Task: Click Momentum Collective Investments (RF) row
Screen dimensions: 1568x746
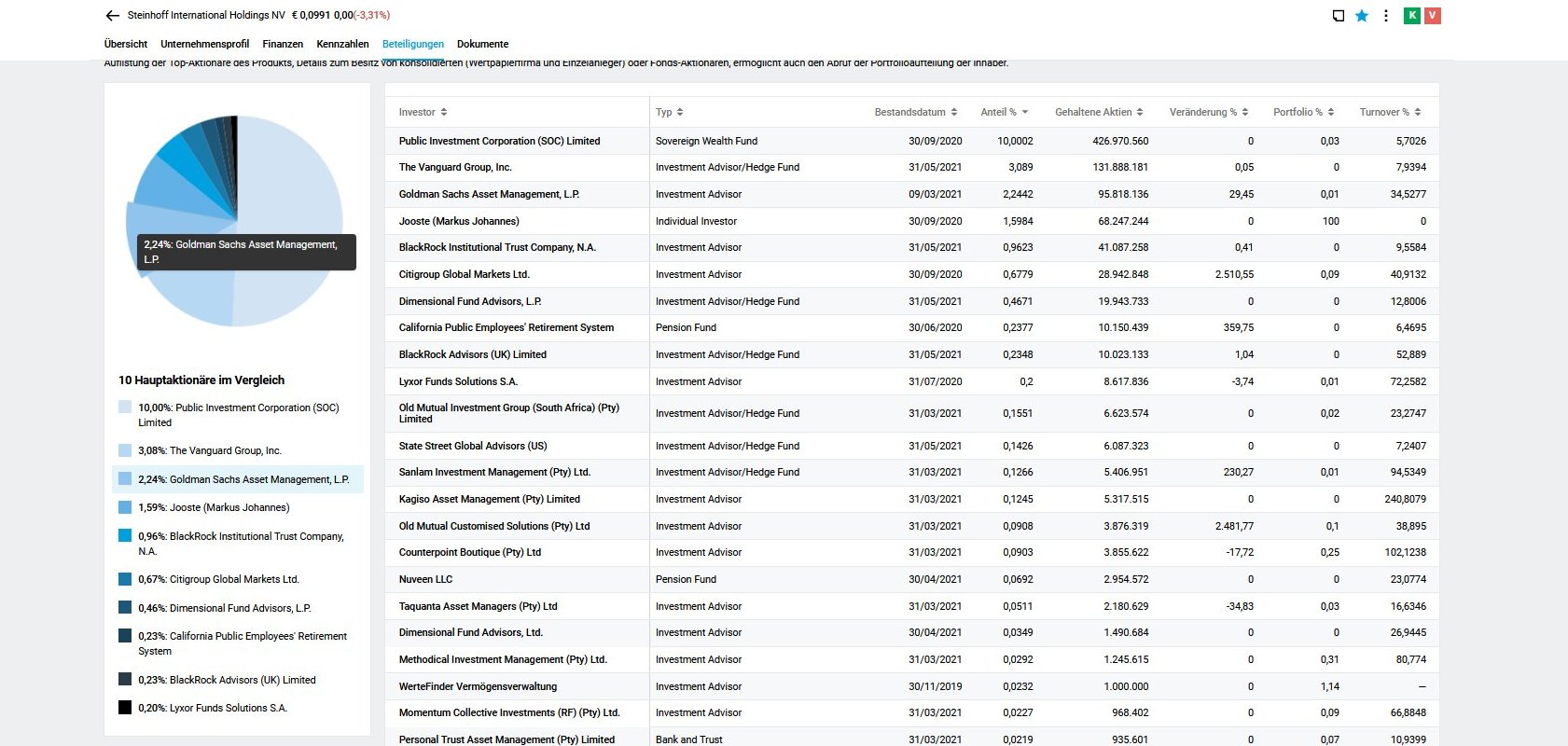Action: pyautogui.click(x=911, y=712)
